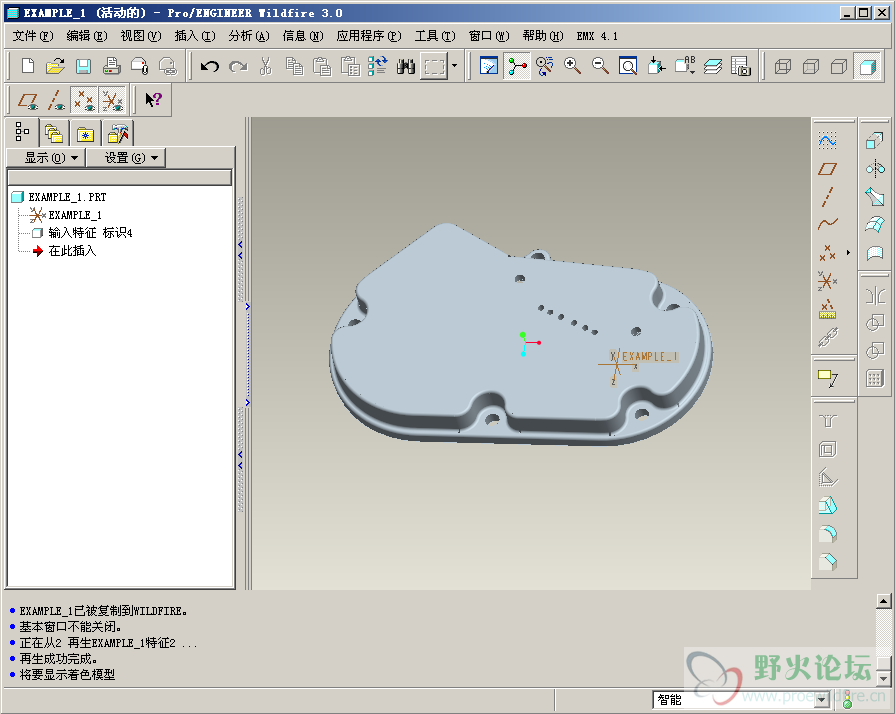Open the EMX 4.1 menu
895x714 pixels.
tap(597, 36)
